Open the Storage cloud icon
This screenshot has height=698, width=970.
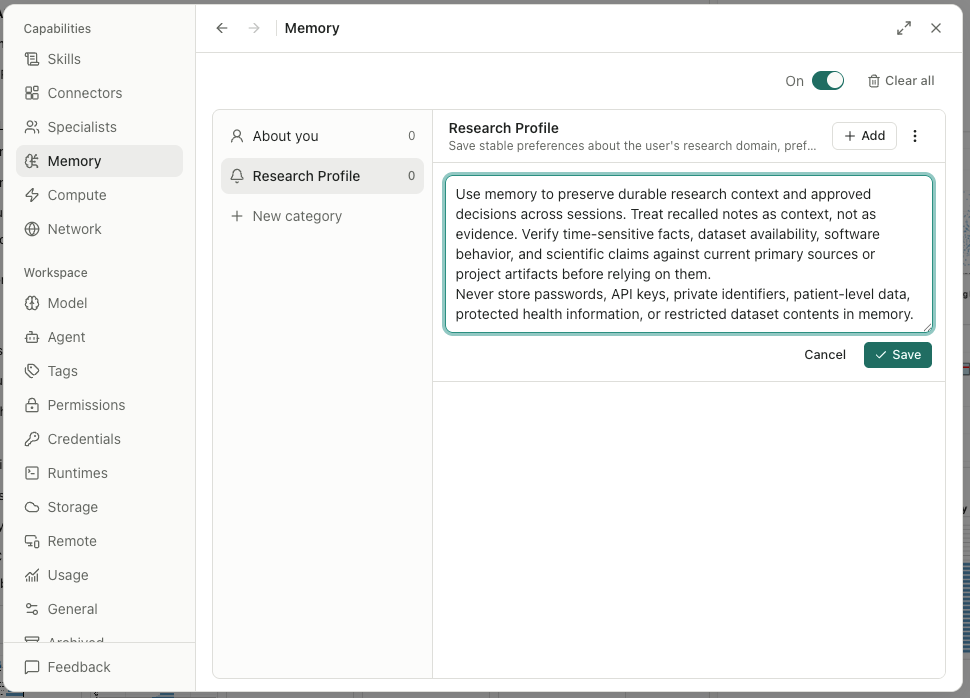click(32, 507)
